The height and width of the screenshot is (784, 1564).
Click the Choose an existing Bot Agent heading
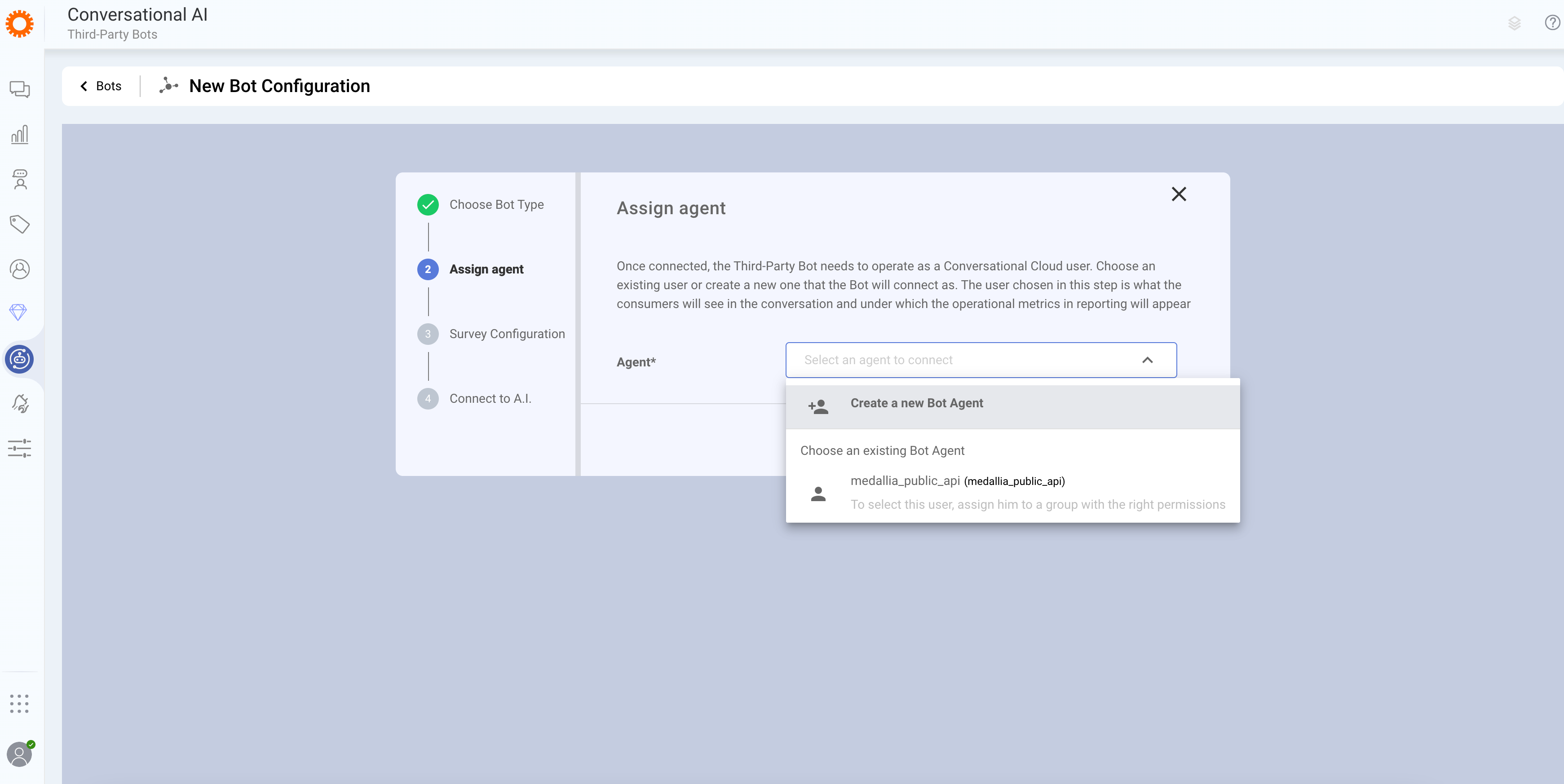[882, 451]
